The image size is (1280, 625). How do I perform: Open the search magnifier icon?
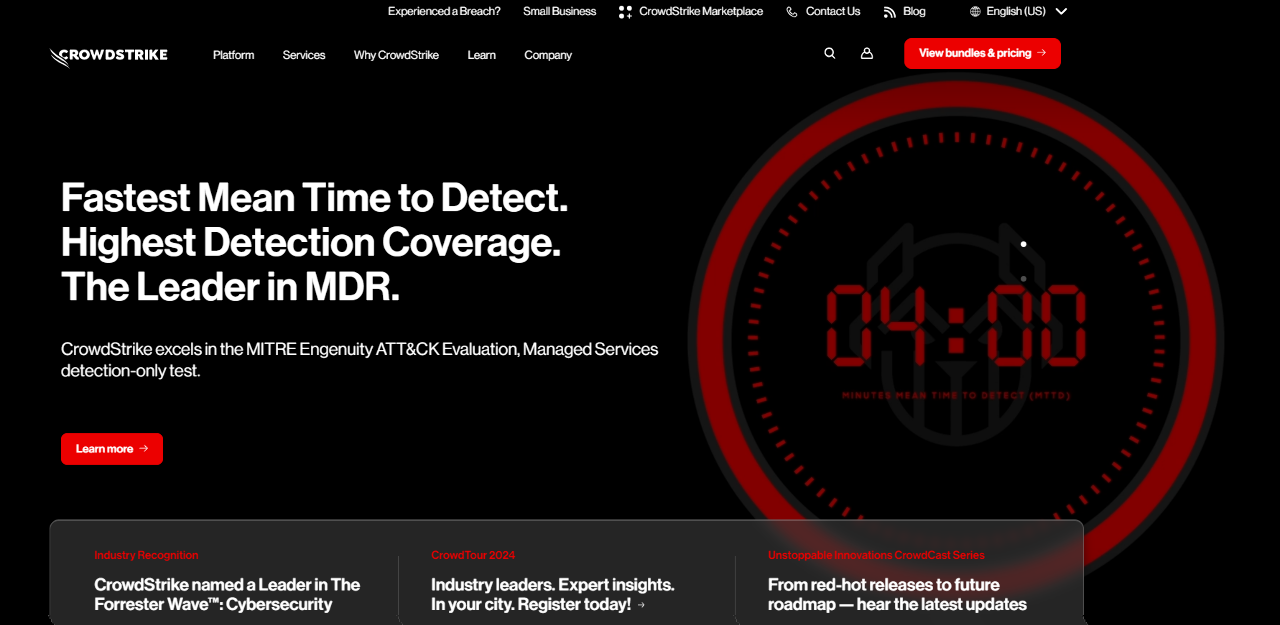[x=829, y=53]
